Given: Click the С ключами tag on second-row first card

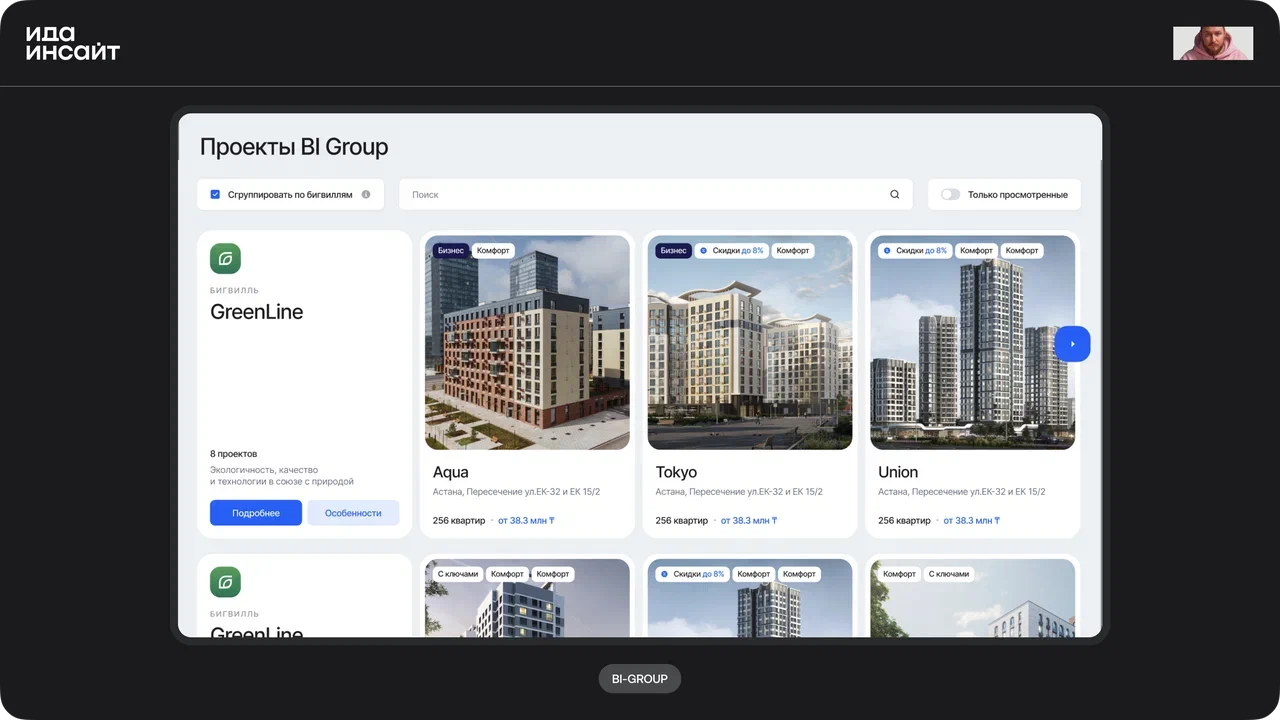Looking at the screenshot, I should (x=458, y=574).
